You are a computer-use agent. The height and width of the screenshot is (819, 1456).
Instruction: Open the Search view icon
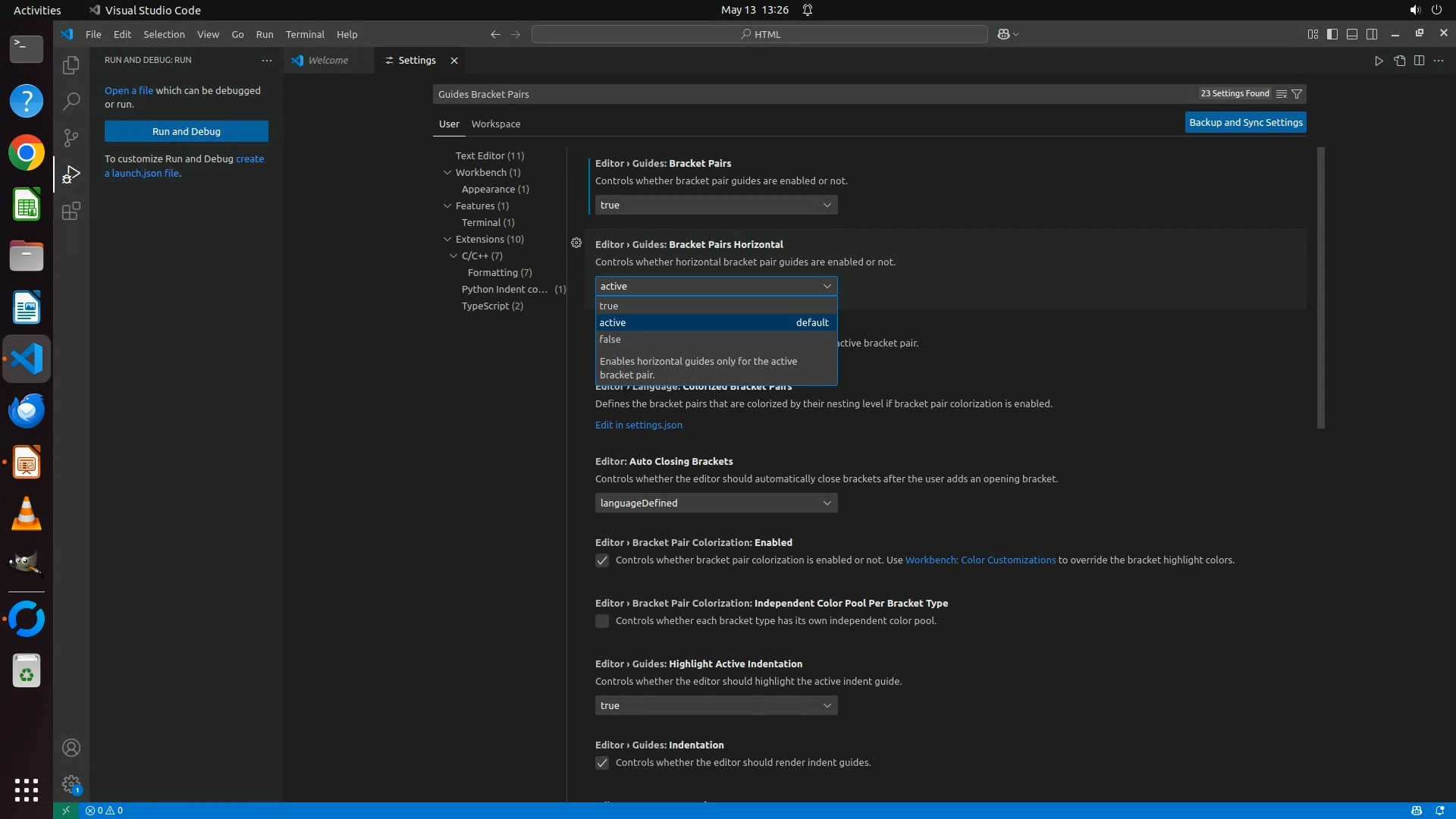pyautogui.click(x=71, y=101)
